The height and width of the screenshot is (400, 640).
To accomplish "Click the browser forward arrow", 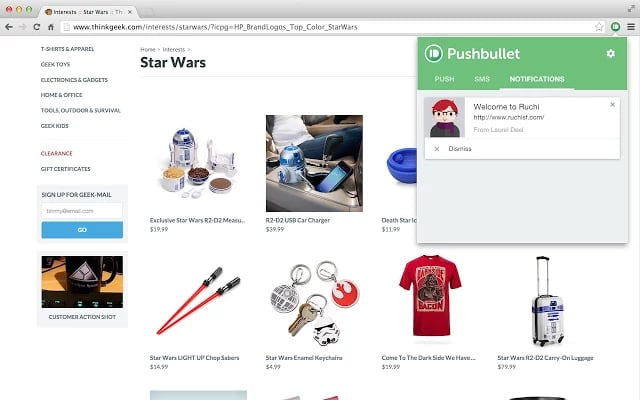I will pyautogui.click(x=23, y=27).
